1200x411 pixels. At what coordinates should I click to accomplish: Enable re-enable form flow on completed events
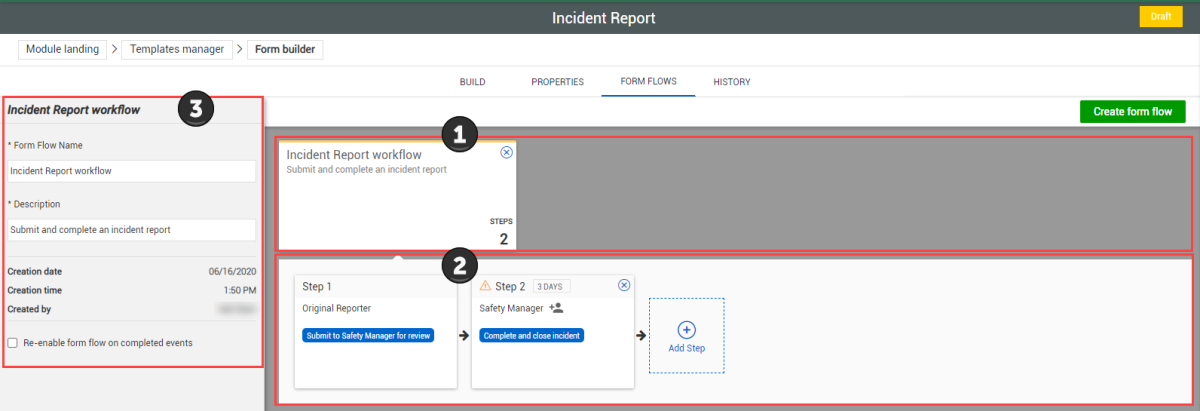(12, 343)
